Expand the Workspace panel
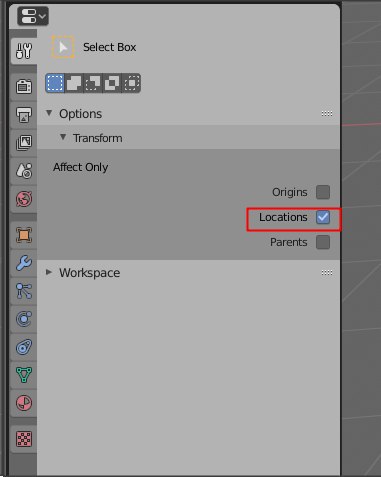The image size is (381, 477). pyautogui.click(x=49, y=272)
